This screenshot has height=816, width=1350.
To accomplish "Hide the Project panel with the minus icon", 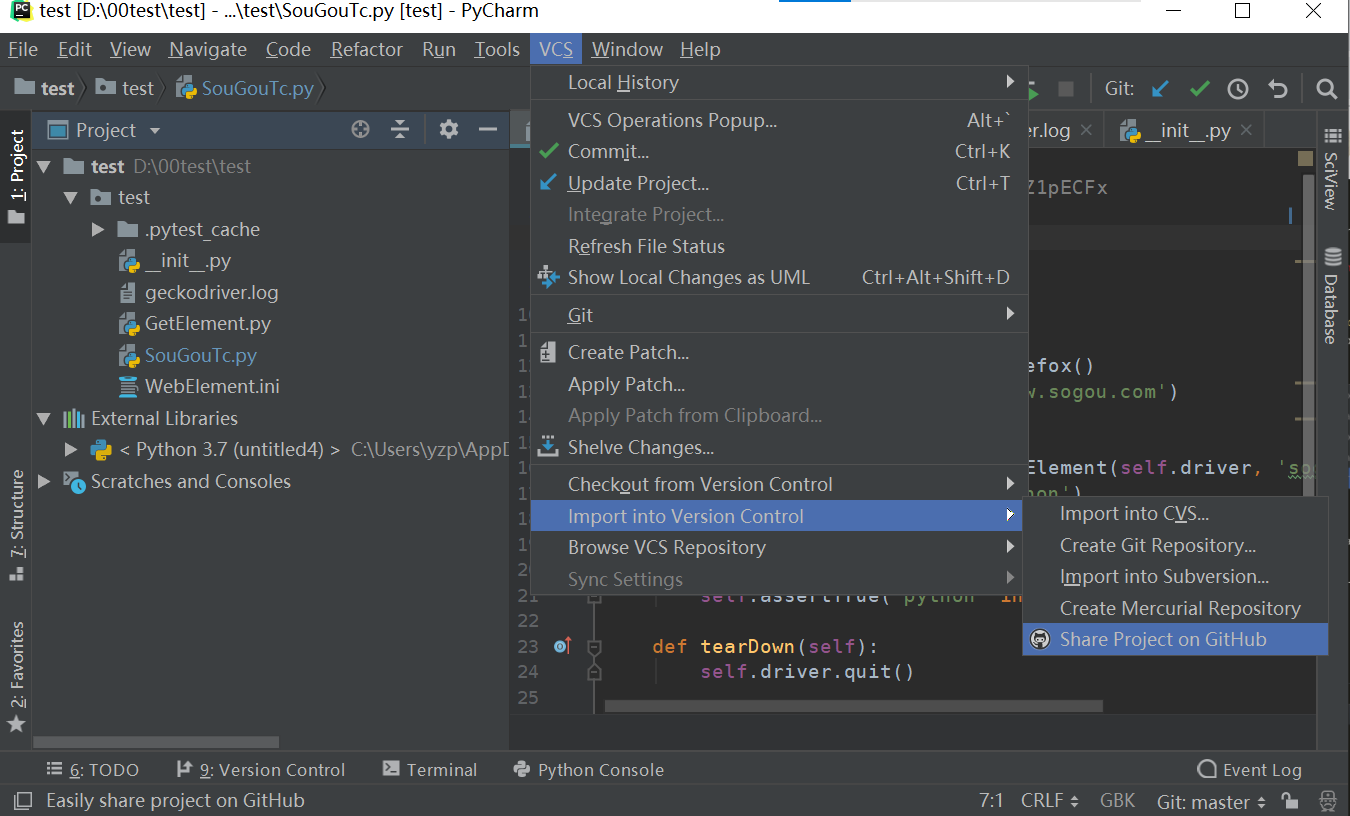I will [488, 129].
